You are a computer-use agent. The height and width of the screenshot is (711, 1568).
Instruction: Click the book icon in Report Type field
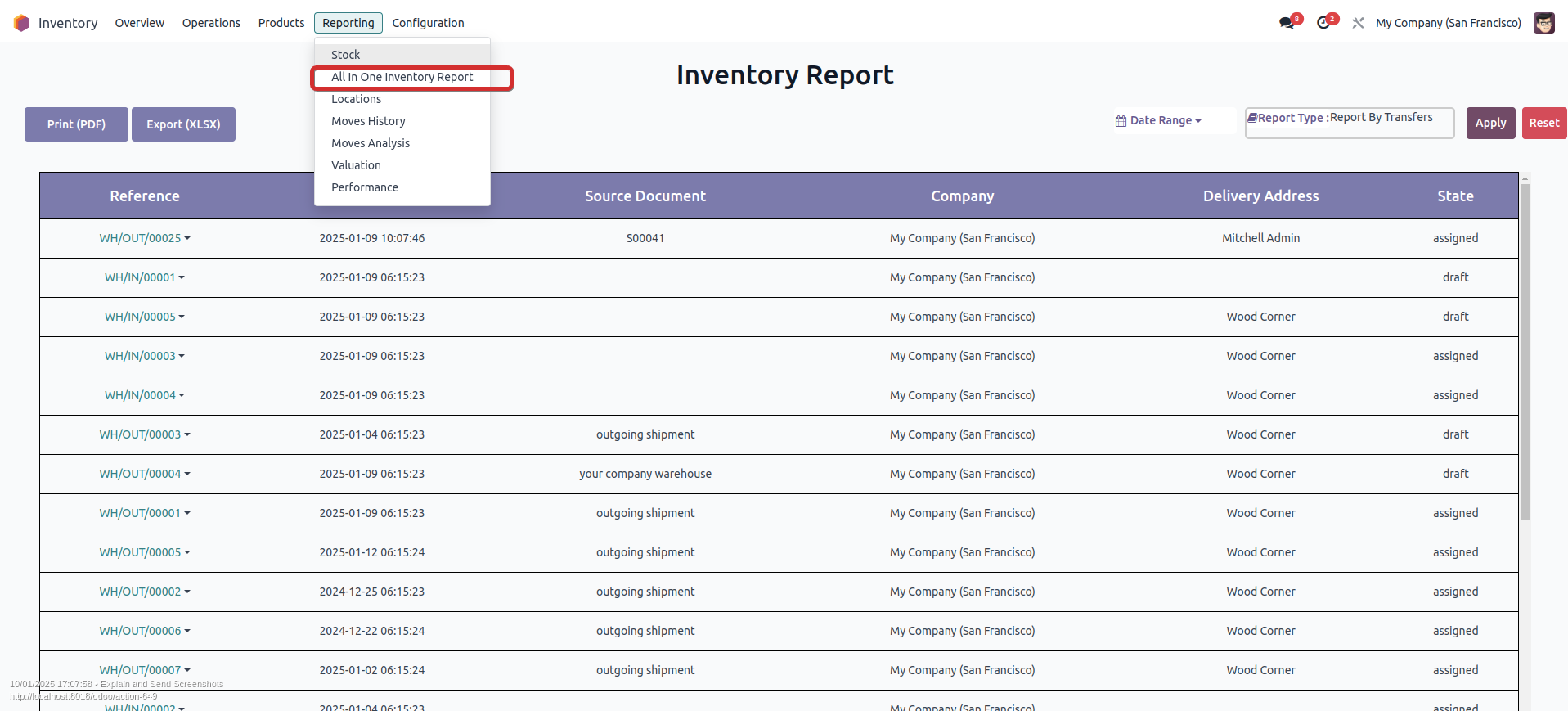pyautogui.click(x=1252, y=118)
